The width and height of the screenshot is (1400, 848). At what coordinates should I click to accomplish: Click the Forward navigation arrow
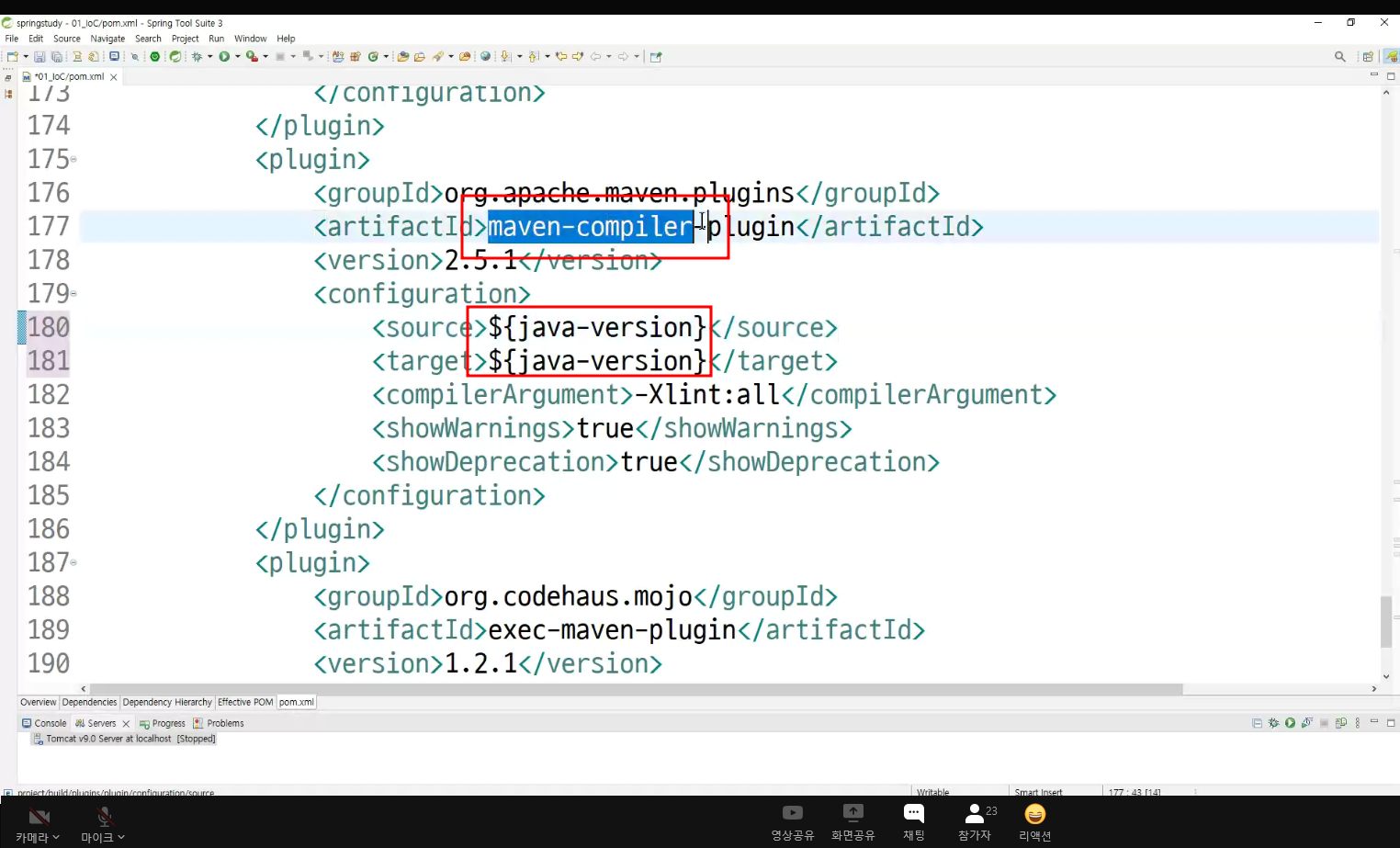point(623,56)
